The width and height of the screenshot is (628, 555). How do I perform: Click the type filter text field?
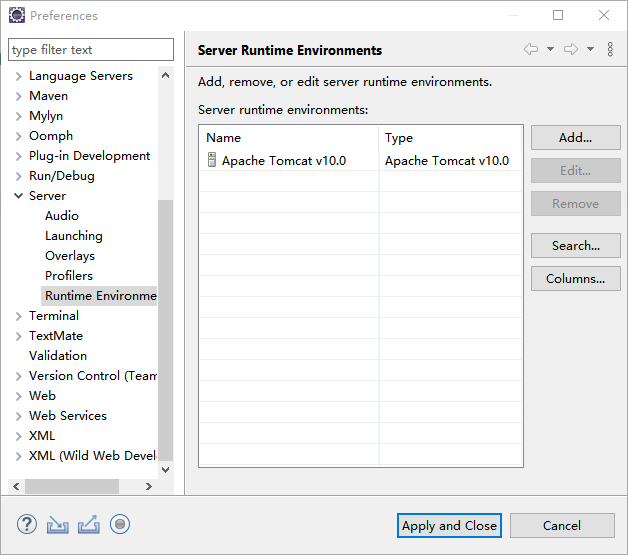click(91, 50)
